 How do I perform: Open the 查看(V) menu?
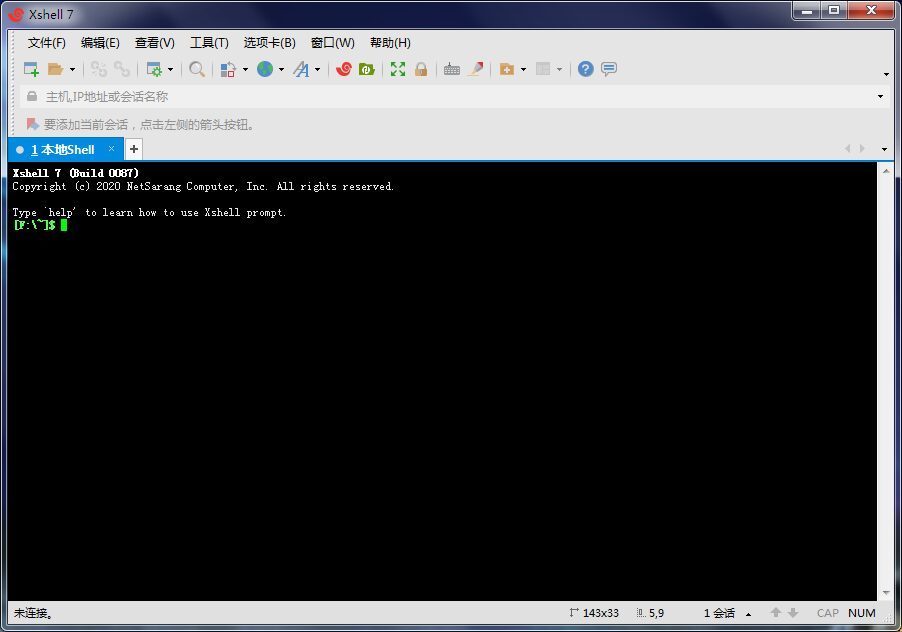click(x=155, y=43)
